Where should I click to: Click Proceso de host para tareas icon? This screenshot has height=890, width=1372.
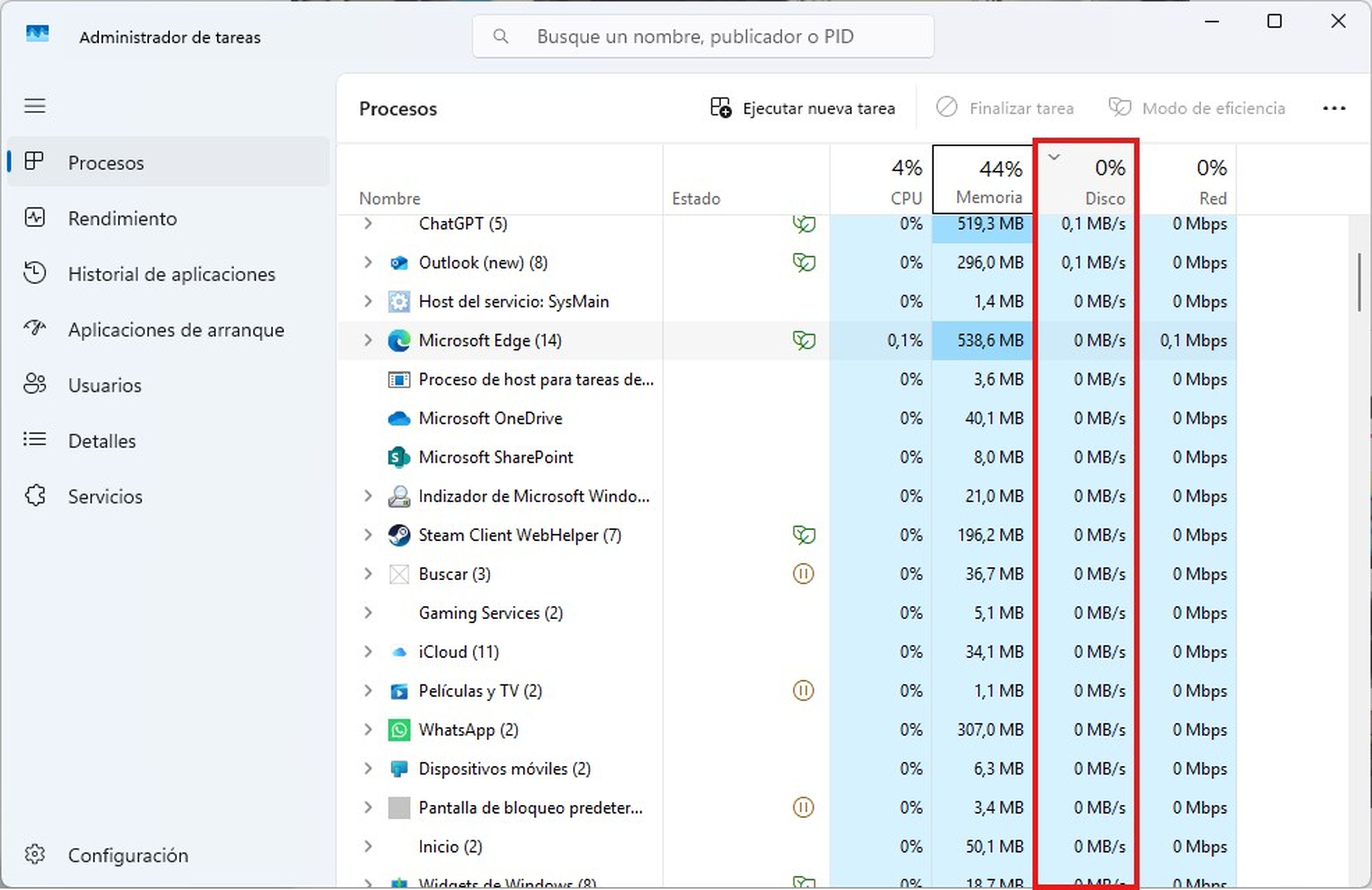(399, 380)
